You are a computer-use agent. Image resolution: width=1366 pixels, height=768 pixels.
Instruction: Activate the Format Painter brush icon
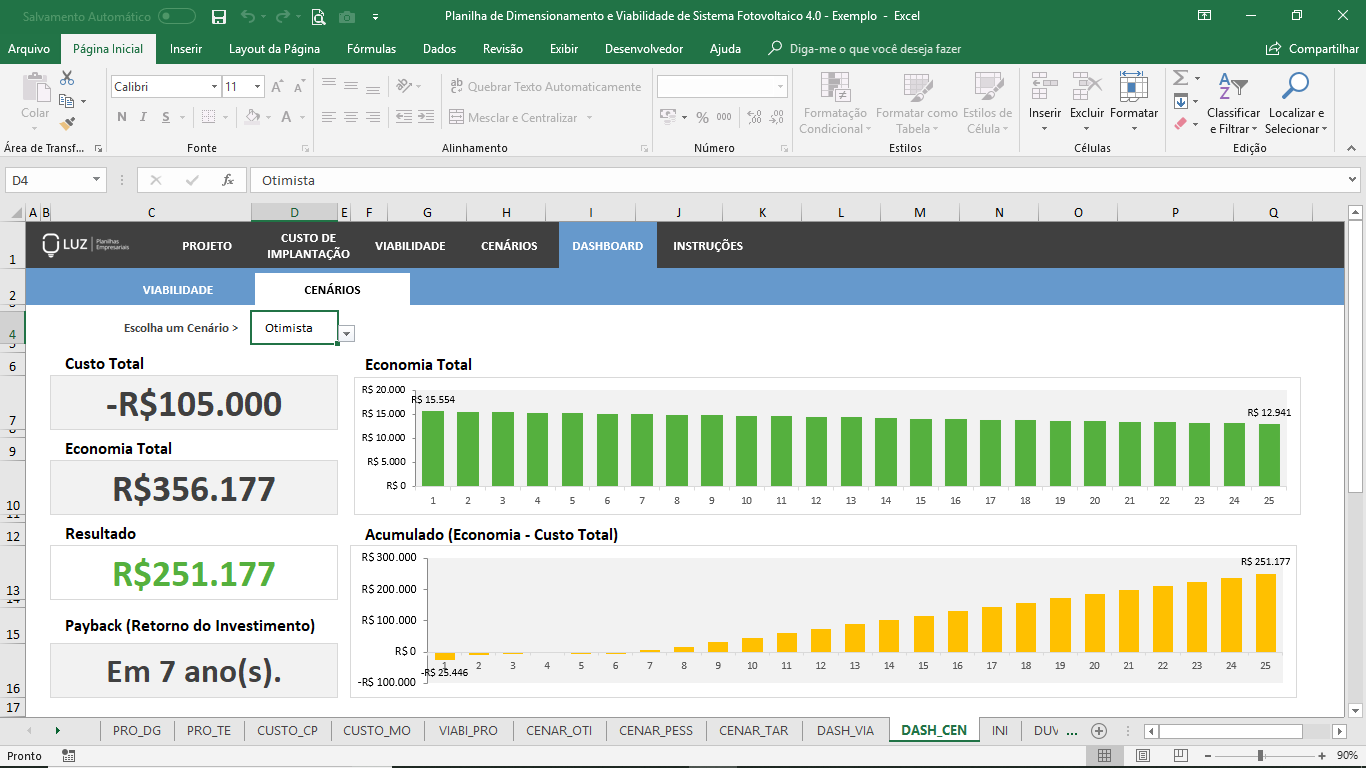67,124
